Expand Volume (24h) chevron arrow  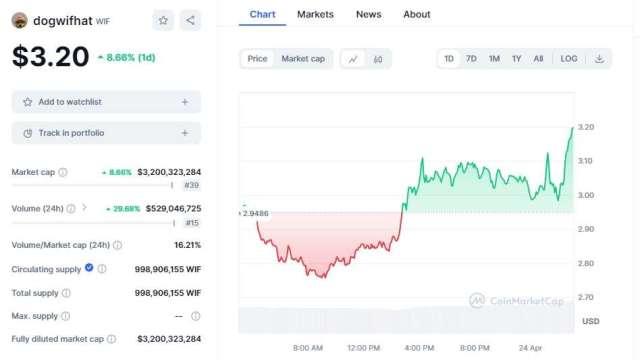(x=84, y=208)
